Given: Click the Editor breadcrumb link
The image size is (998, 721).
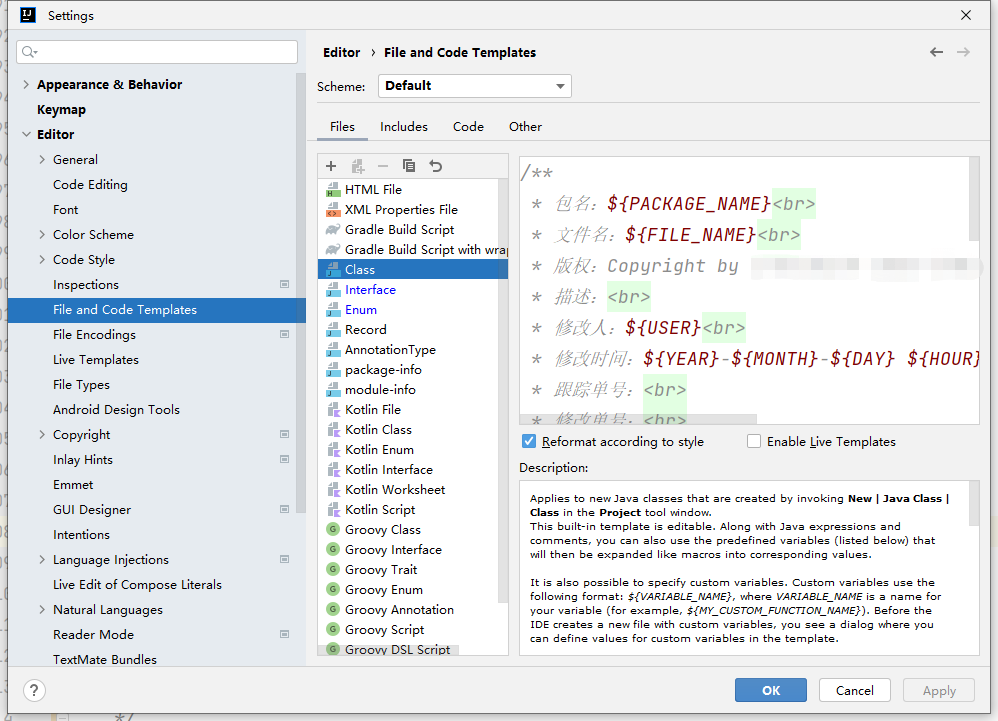Looking at the screenshot, I should pos(342,52).
